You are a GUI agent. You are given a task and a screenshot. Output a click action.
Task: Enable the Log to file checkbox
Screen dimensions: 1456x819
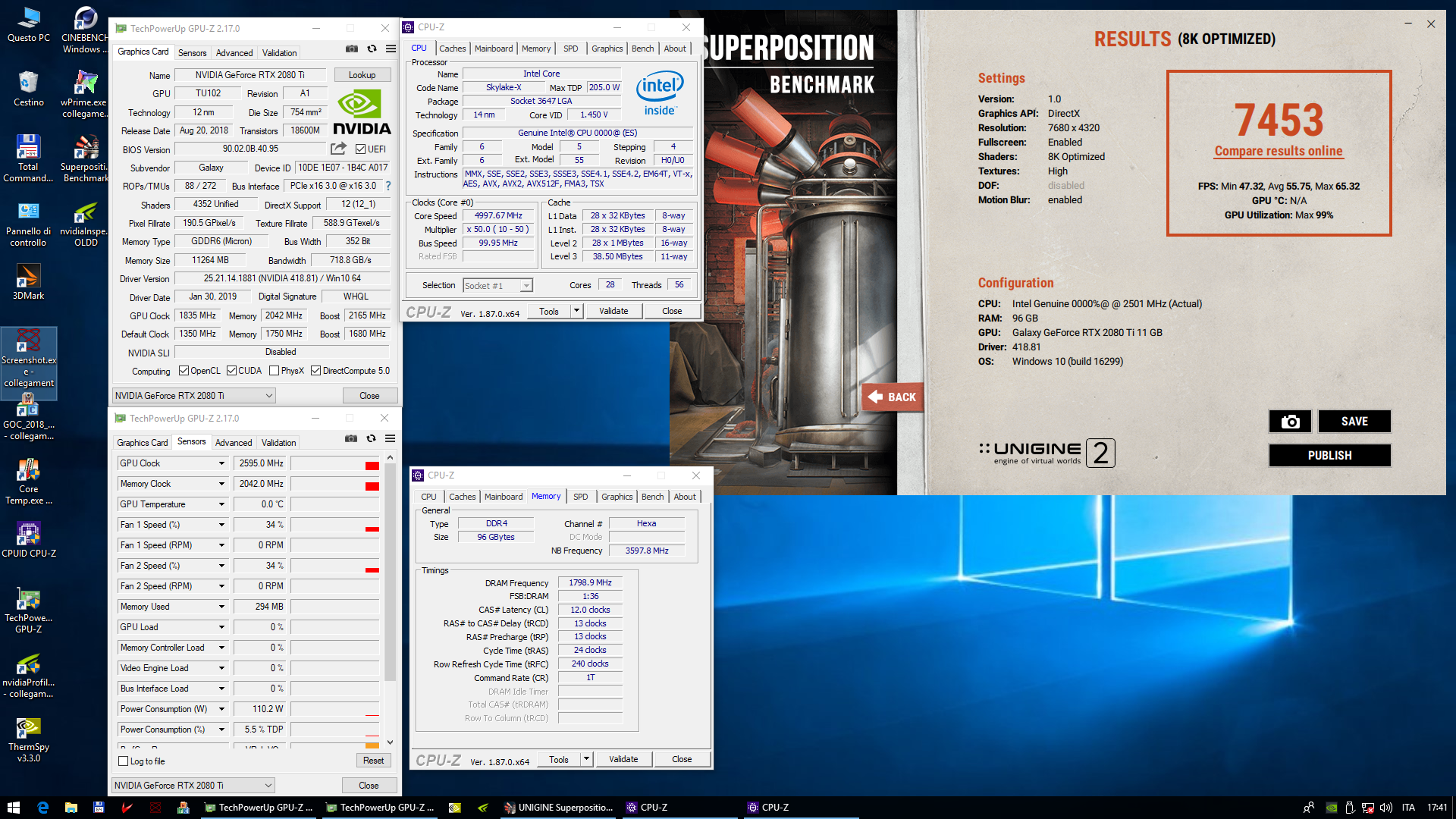124,761
